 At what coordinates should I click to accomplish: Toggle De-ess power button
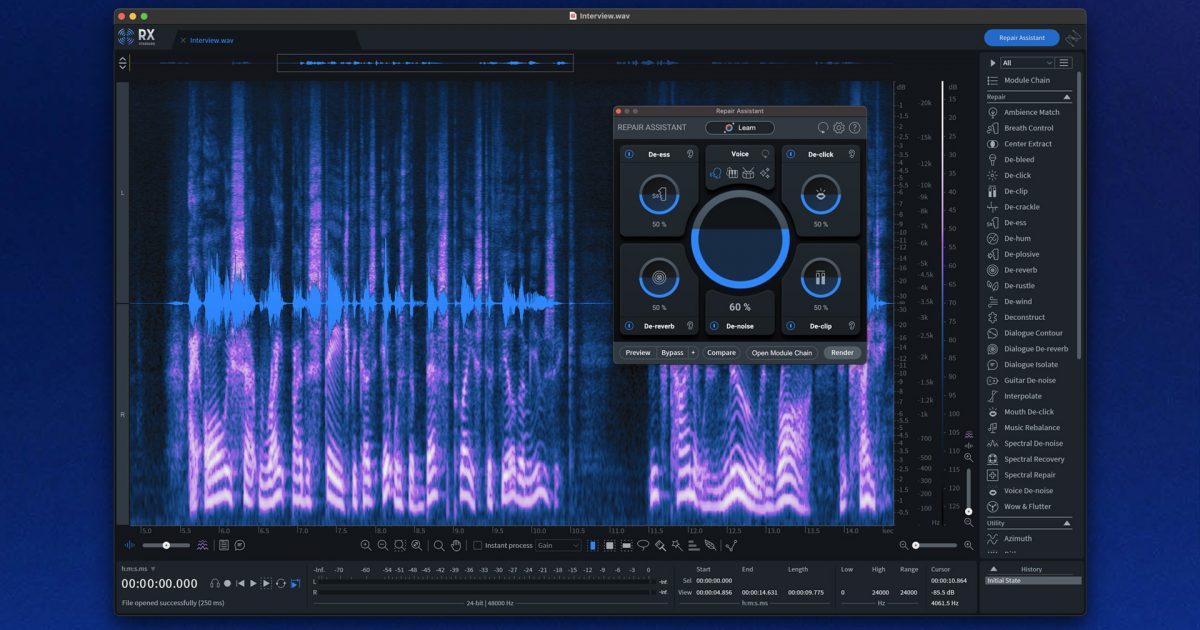tap(629, 155)
